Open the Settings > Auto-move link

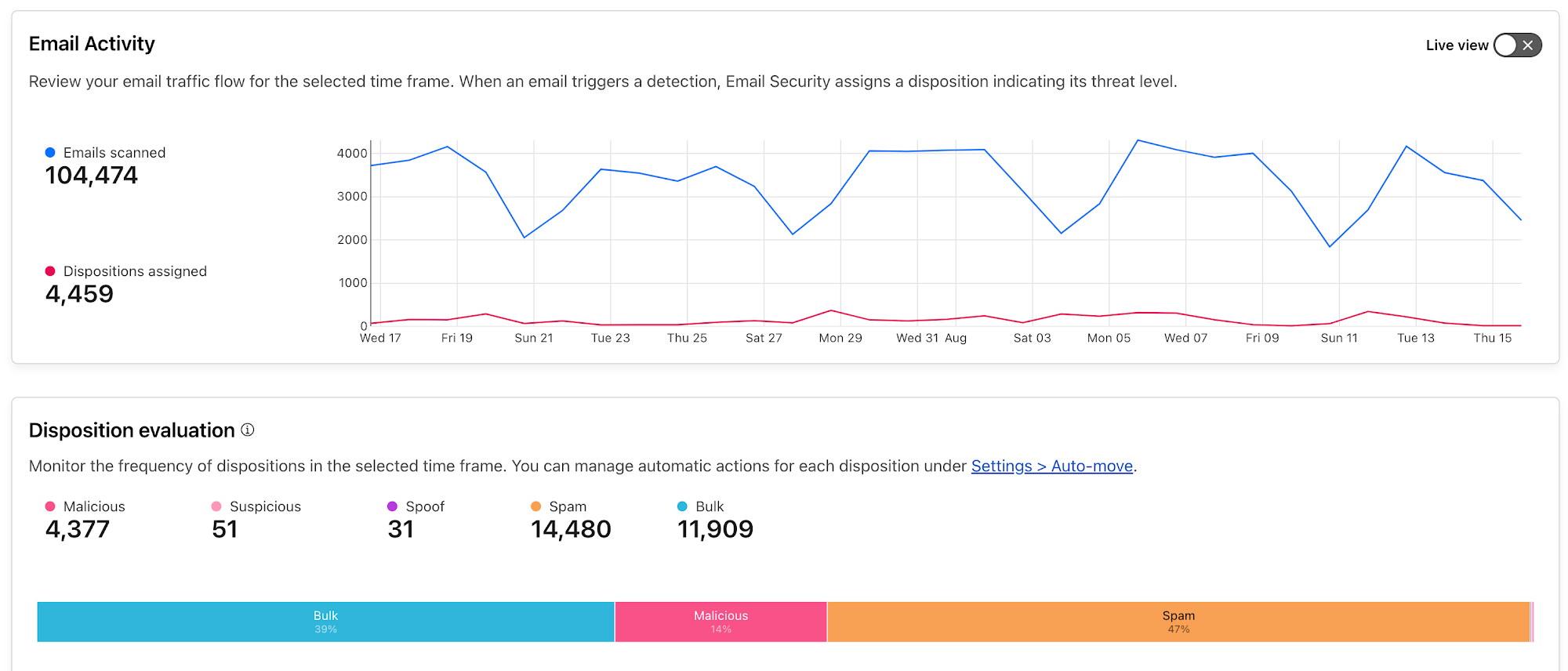1051,466
